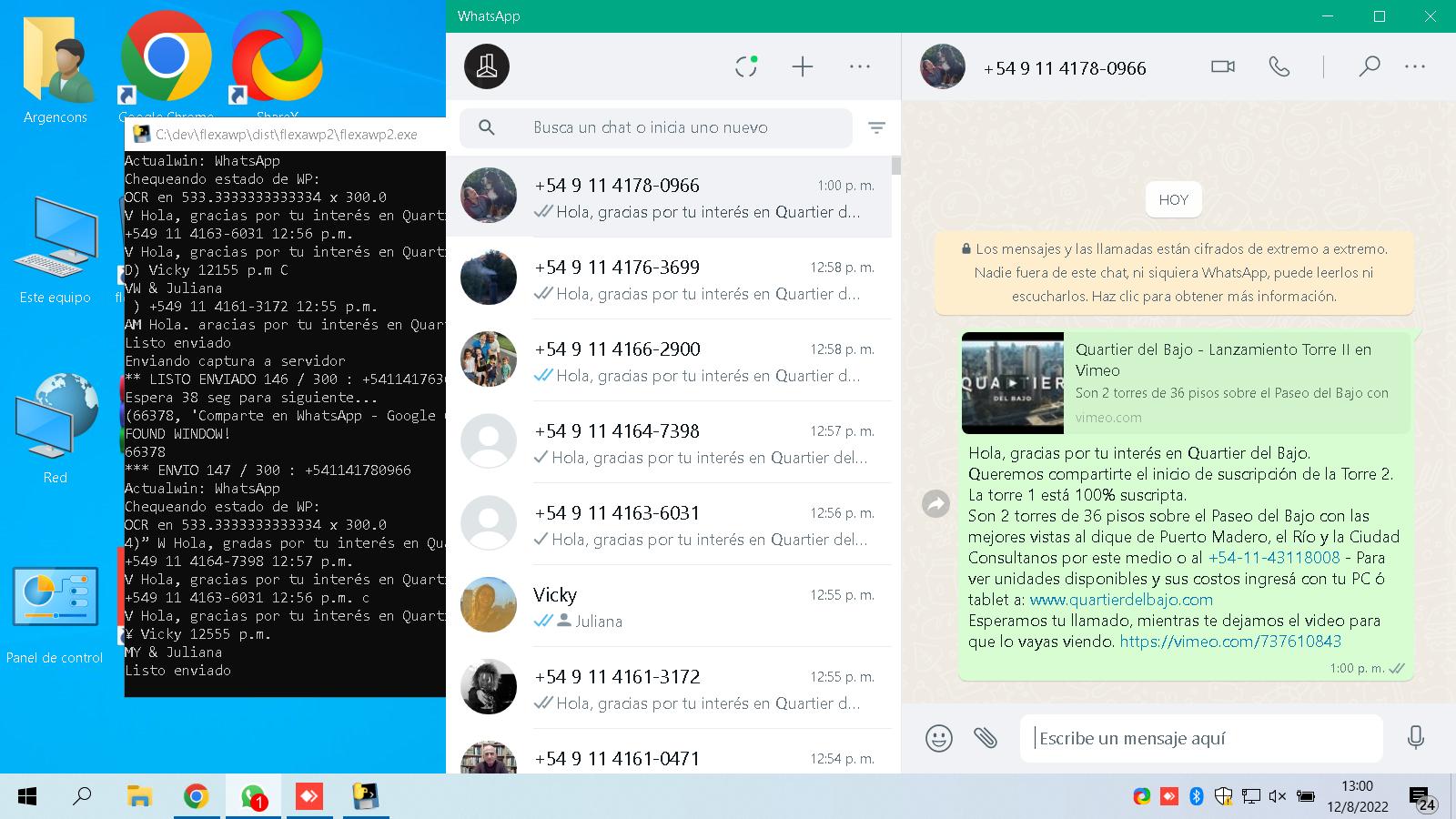Open the Argencons desktop folder
The height and width of the screenshot is (819, 1456).
click(56, 68)
